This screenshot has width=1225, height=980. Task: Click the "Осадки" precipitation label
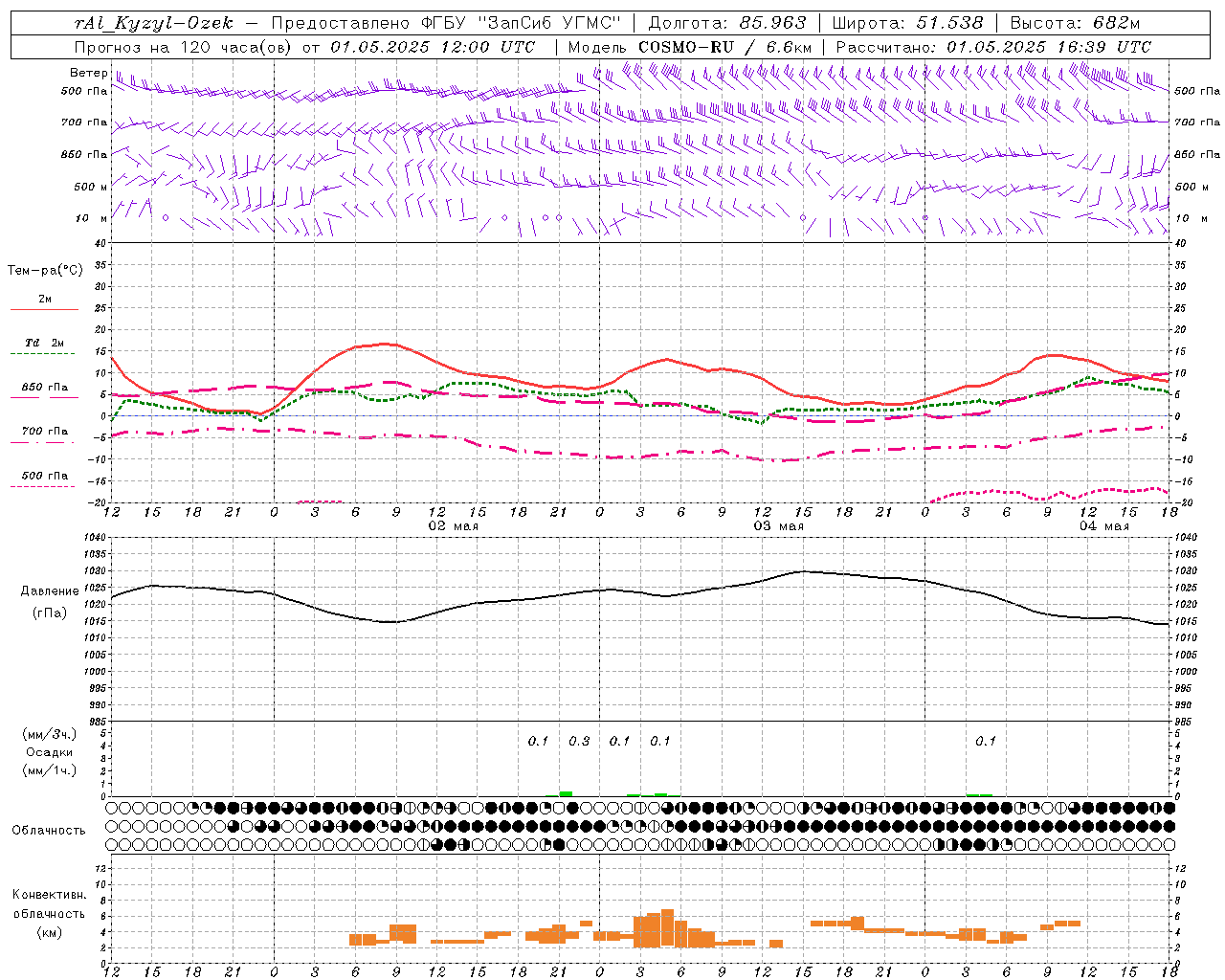click(x=50, y=752)
